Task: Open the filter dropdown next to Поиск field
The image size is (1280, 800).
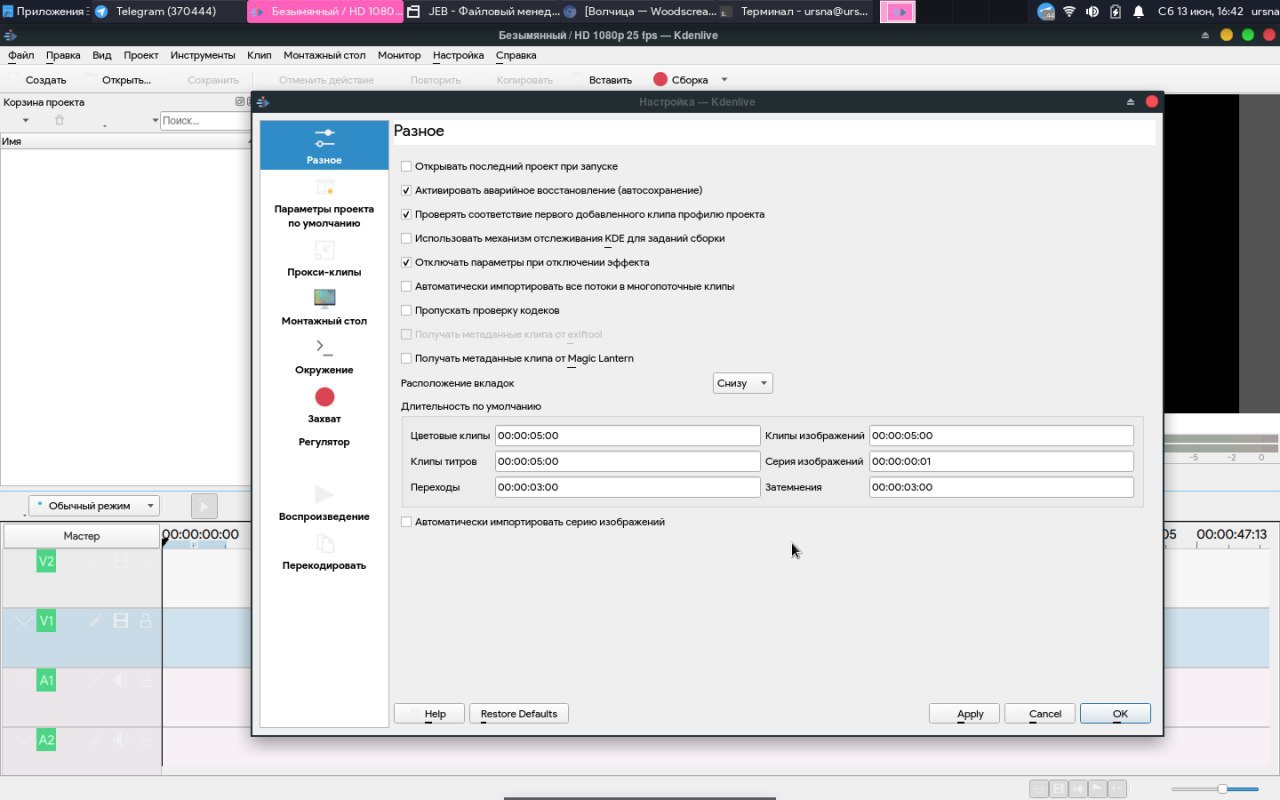Action: 155,120
